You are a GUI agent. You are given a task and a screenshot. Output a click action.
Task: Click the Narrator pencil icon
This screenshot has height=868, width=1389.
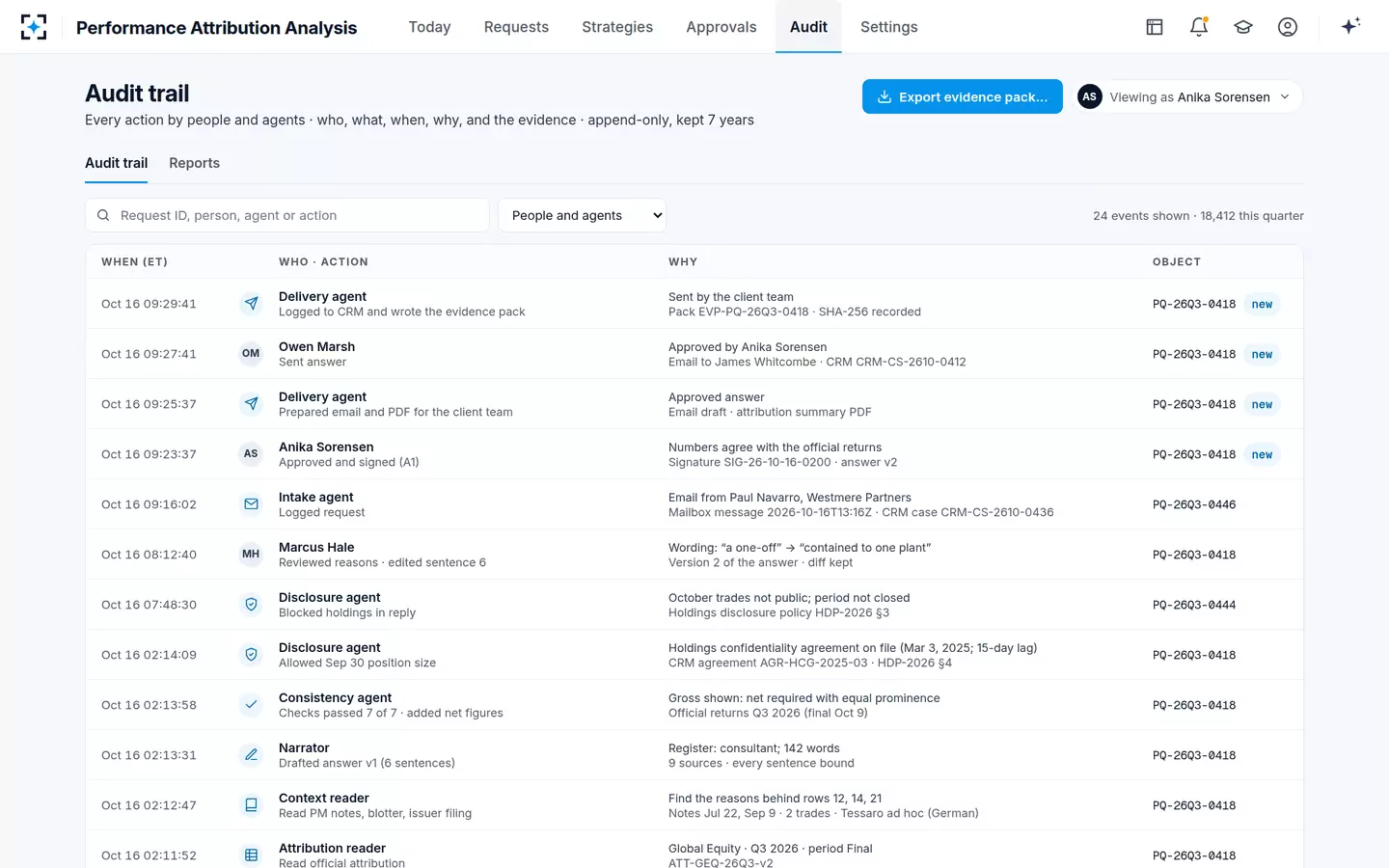pyautogui.click(x=251, y=755)
